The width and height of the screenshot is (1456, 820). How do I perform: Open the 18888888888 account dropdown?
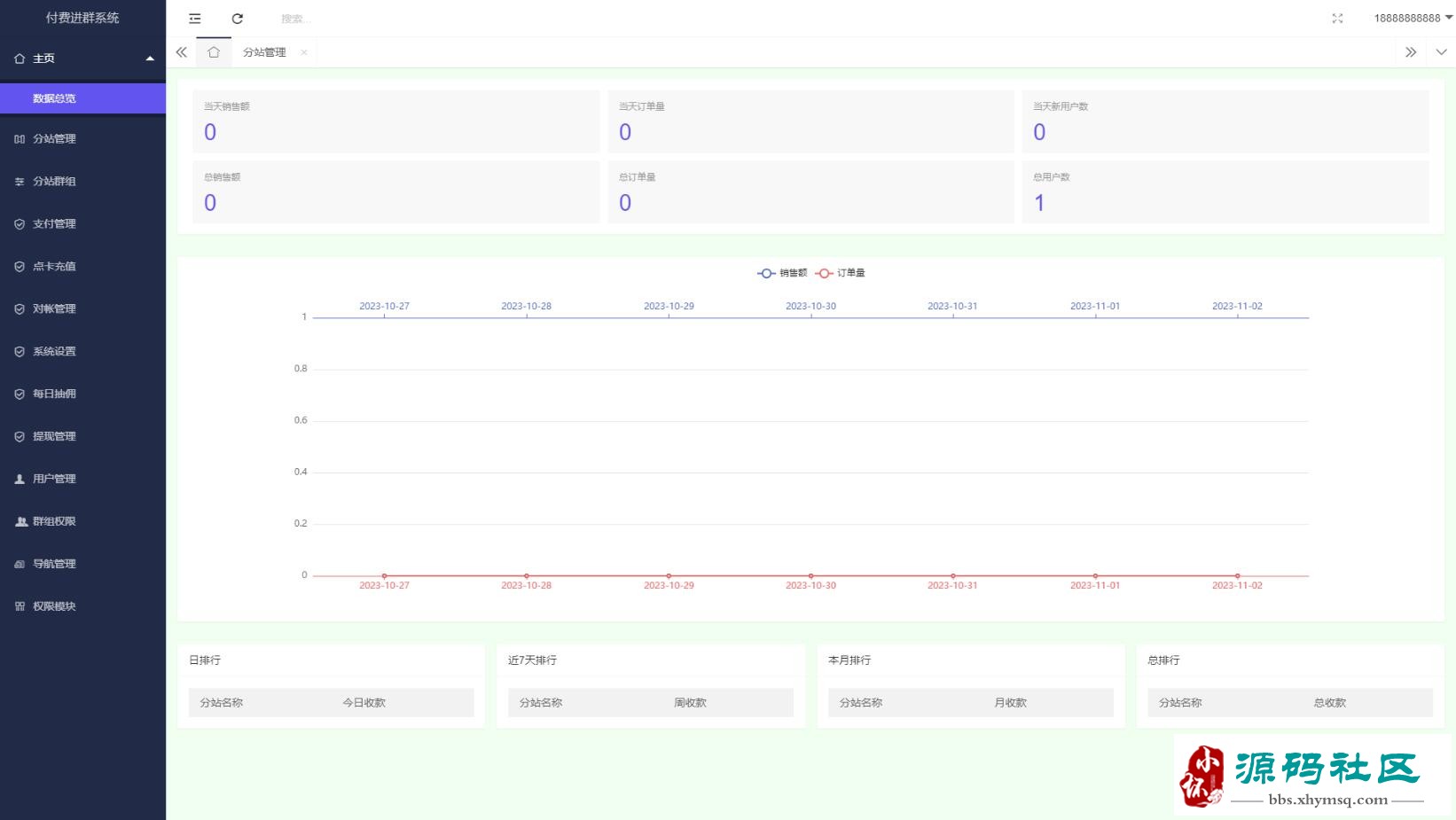tap(1413, 19)
